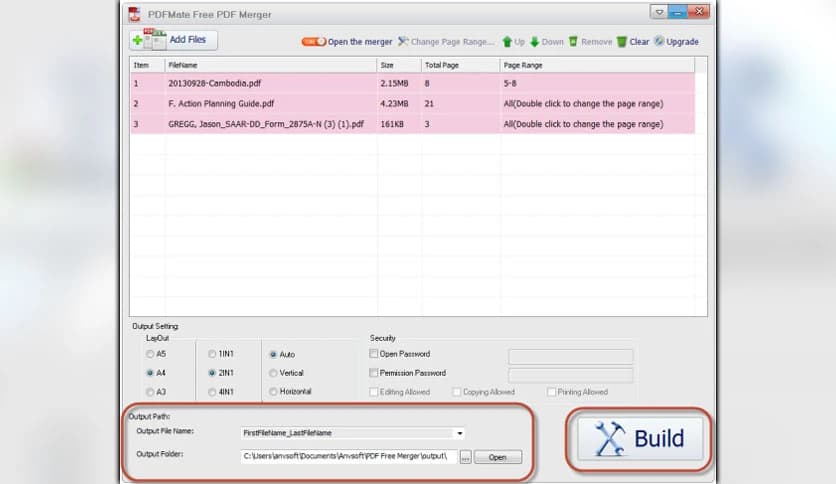
Task: Click the PDFMate app logo in title bar
Action: (134, 14)
